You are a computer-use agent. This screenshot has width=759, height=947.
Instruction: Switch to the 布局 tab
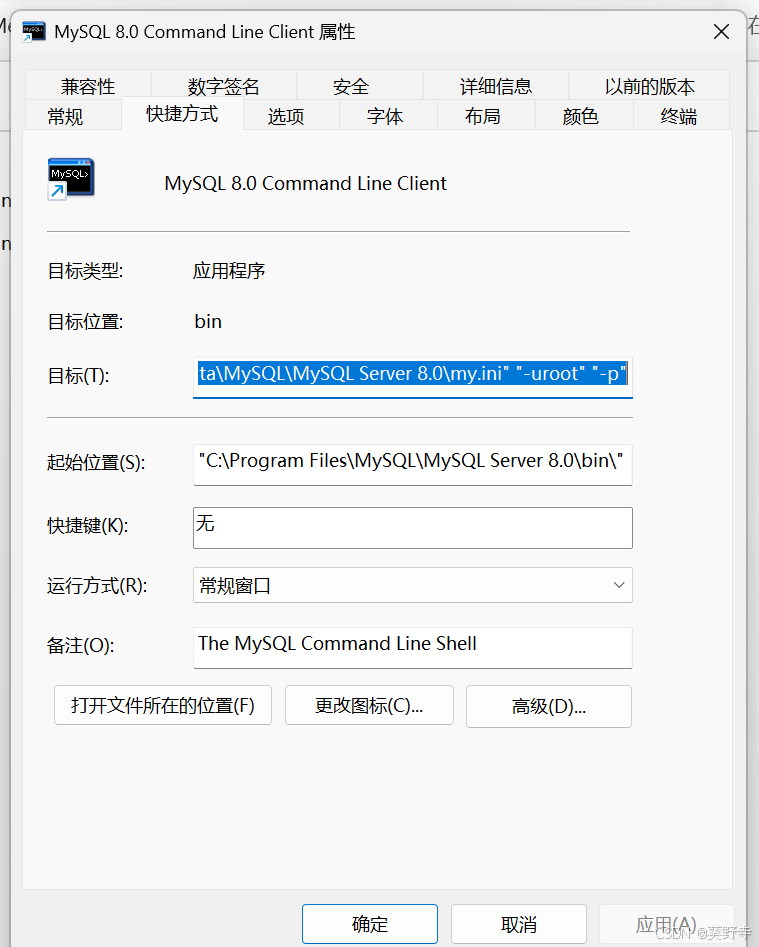click(x=482, y=115)
